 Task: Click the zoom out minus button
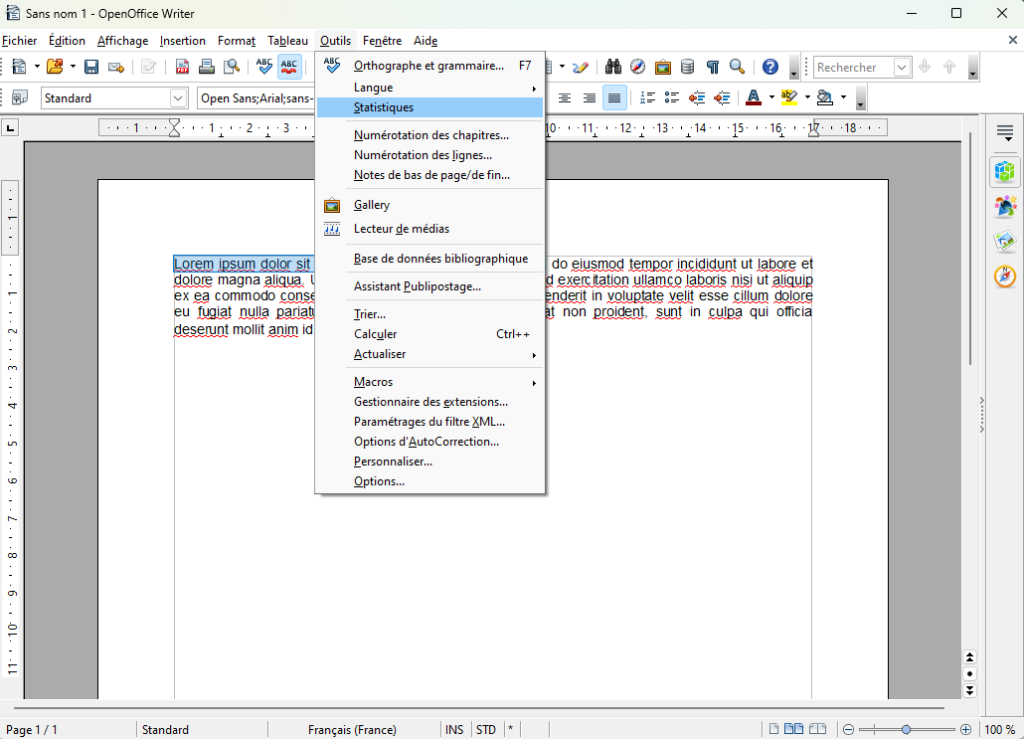[848, 729]
